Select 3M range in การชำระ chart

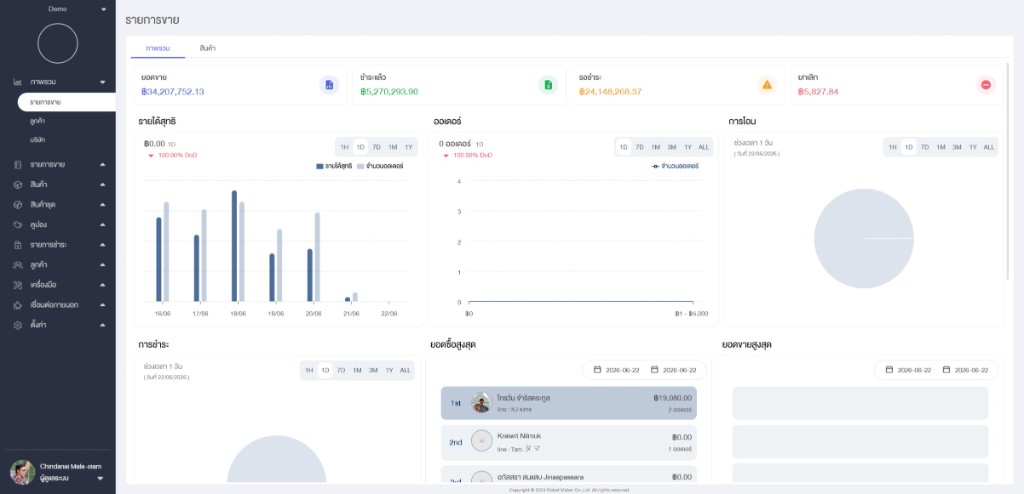[x=373, y=370]
